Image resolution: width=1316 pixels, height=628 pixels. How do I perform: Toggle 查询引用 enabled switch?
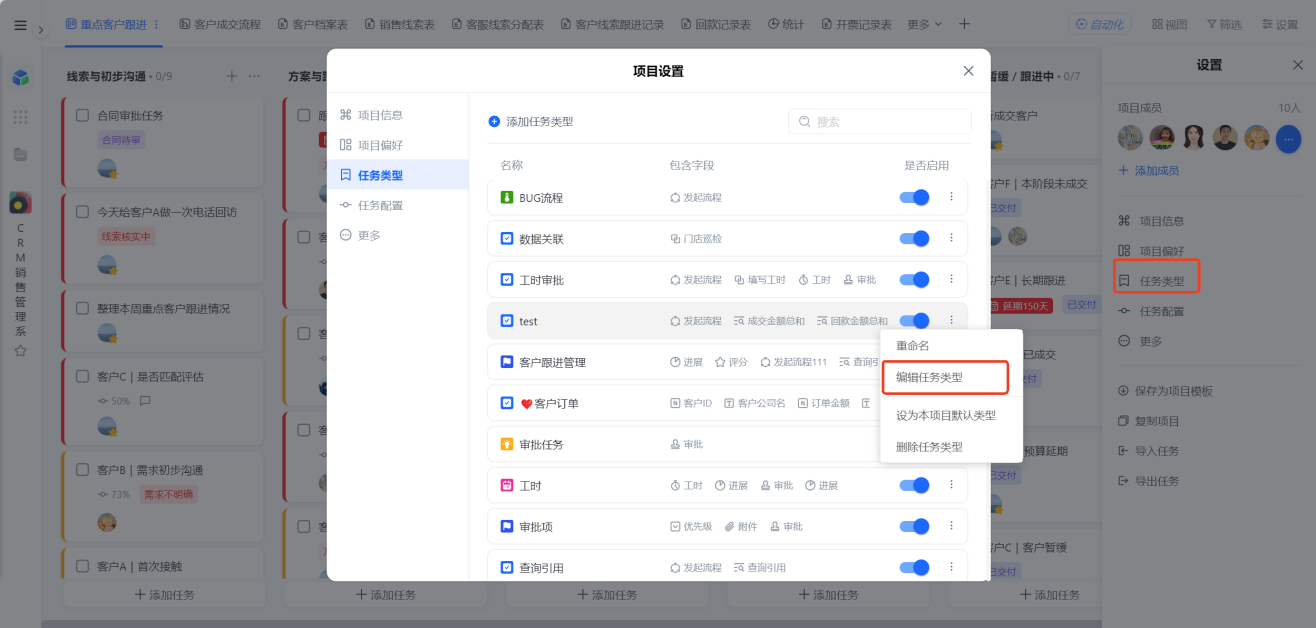[914, 567]
